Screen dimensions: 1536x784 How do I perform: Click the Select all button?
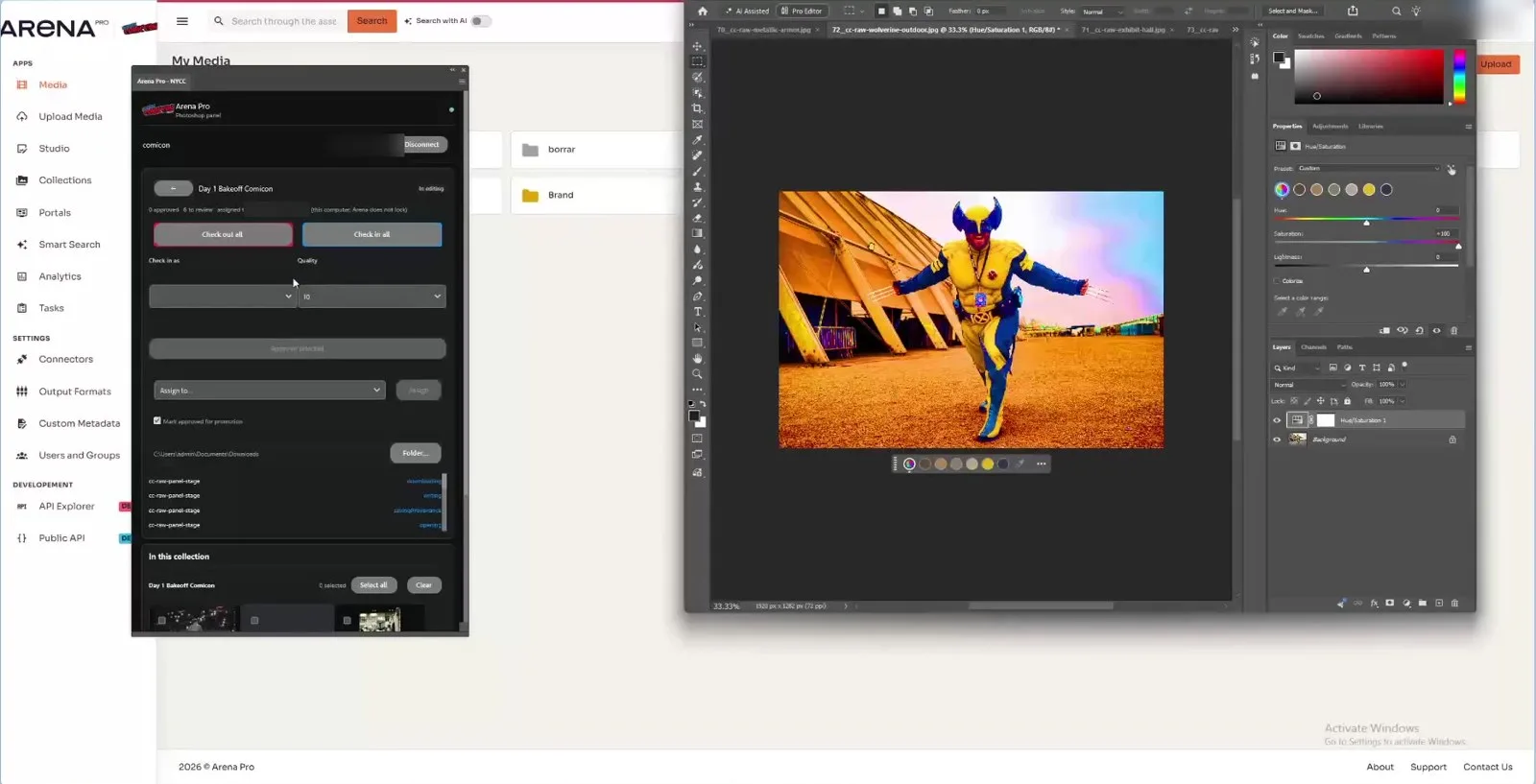coord(373,585)
